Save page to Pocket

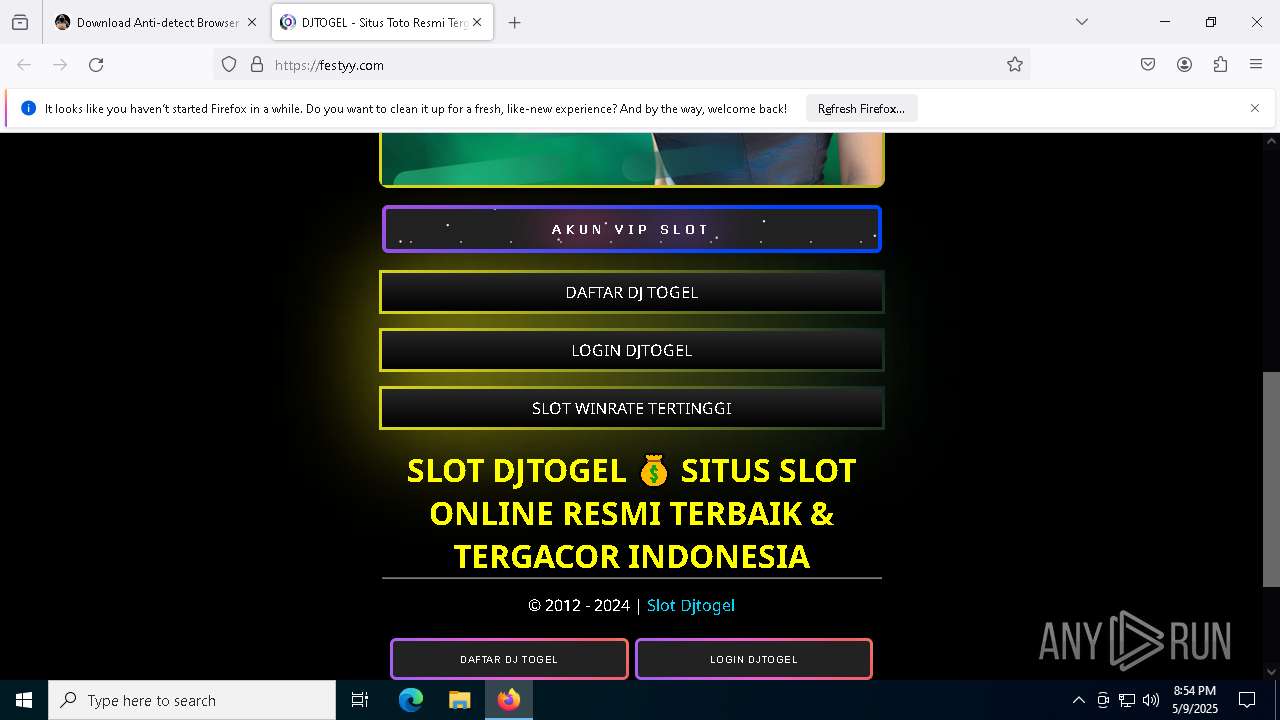point(1148,65)
